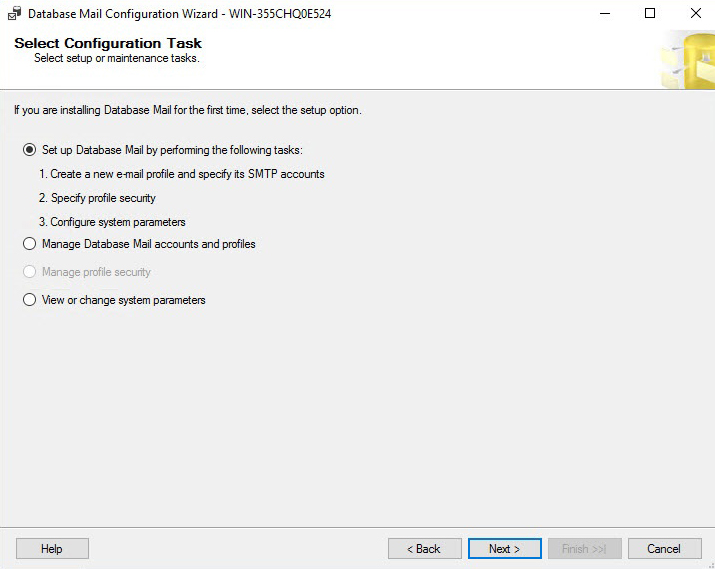Click the 'installing Database Mail for the first time' instruction
The width and height of the screenshot is (715, 569).
pyautogui.click(x=187, y=110)
